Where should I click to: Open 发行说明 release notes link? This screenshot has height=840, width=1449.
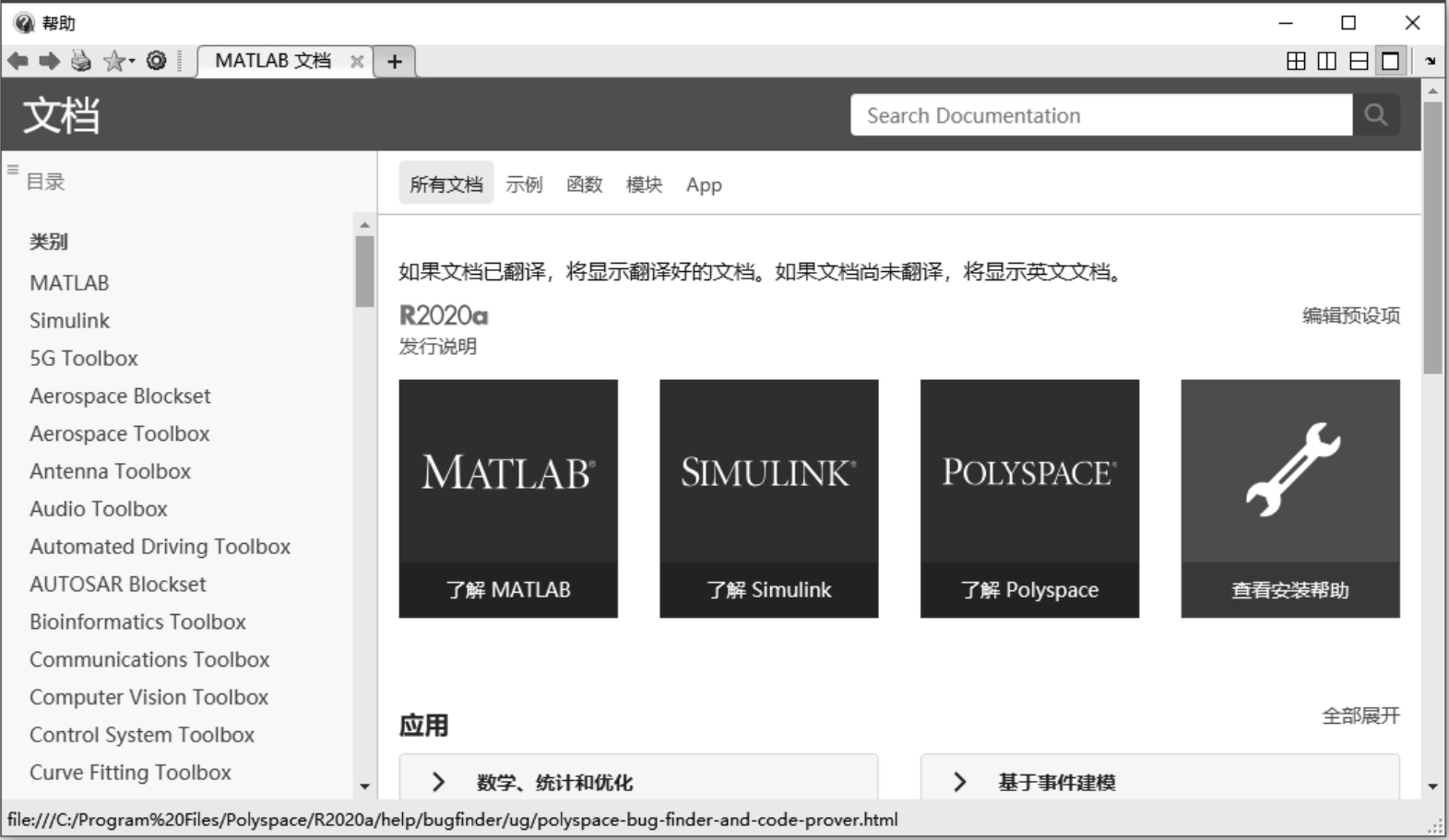(438, 347)
